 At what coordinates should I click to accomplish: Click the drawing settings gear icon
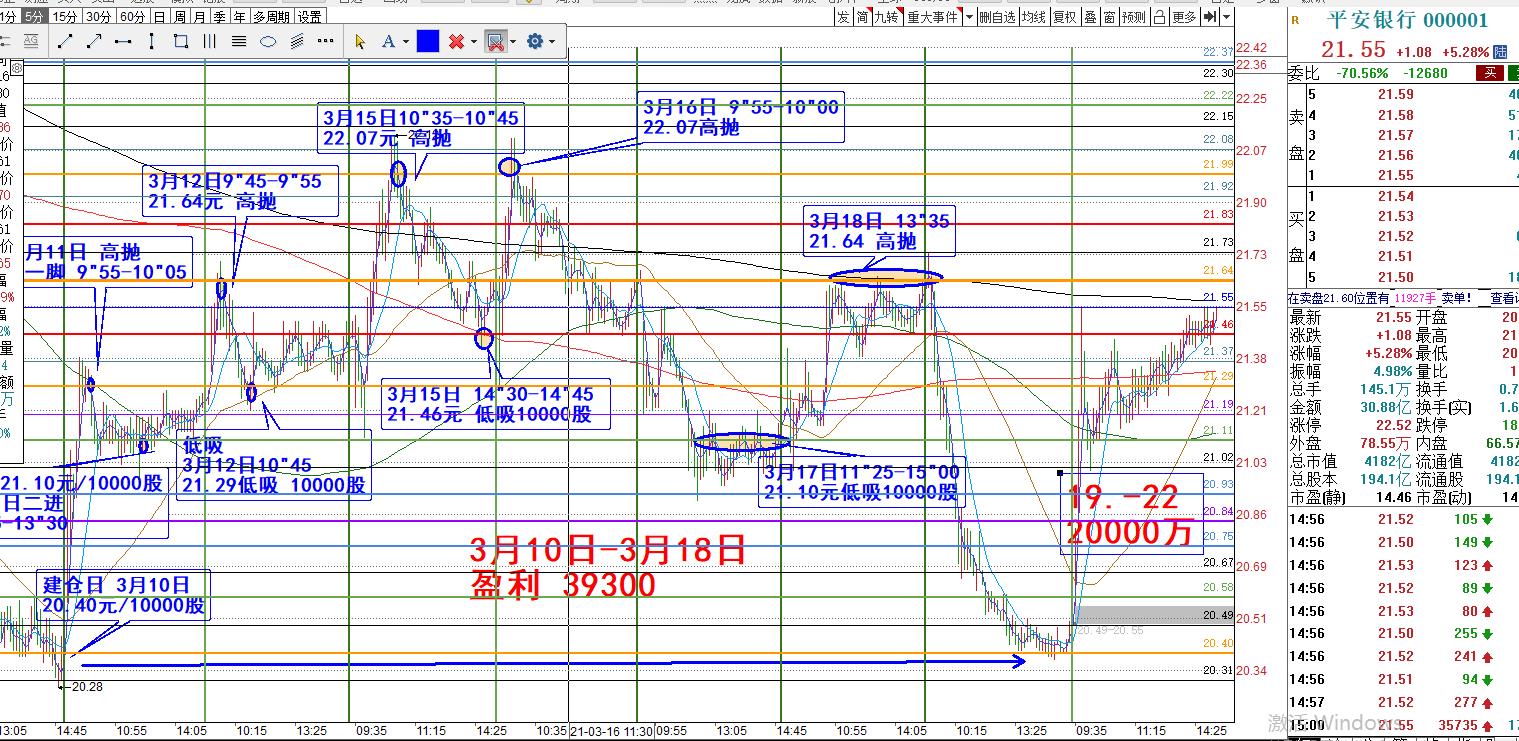click(x=535, y=41)
